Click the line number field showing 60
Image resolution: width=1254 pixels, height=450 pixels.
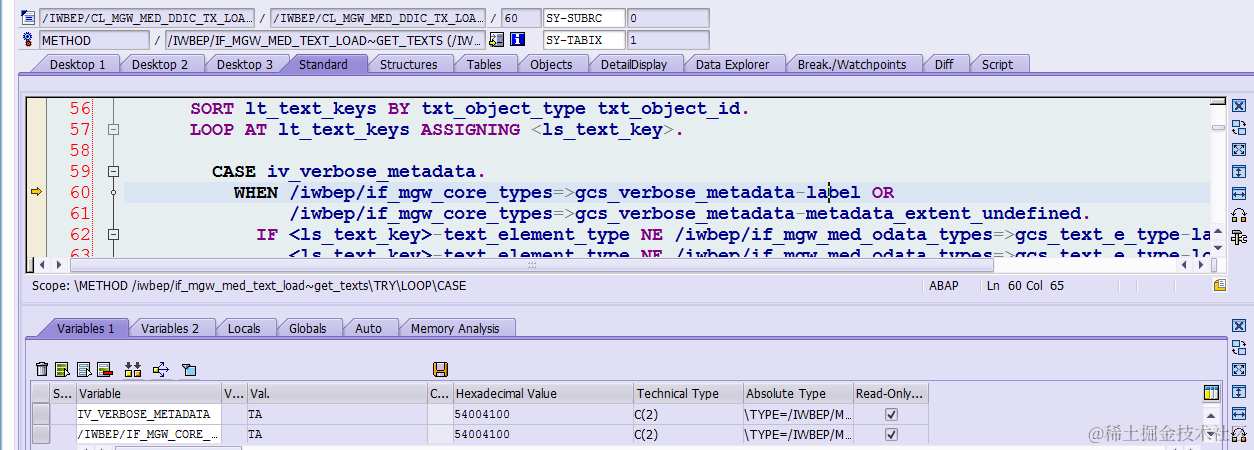[519, 18]
